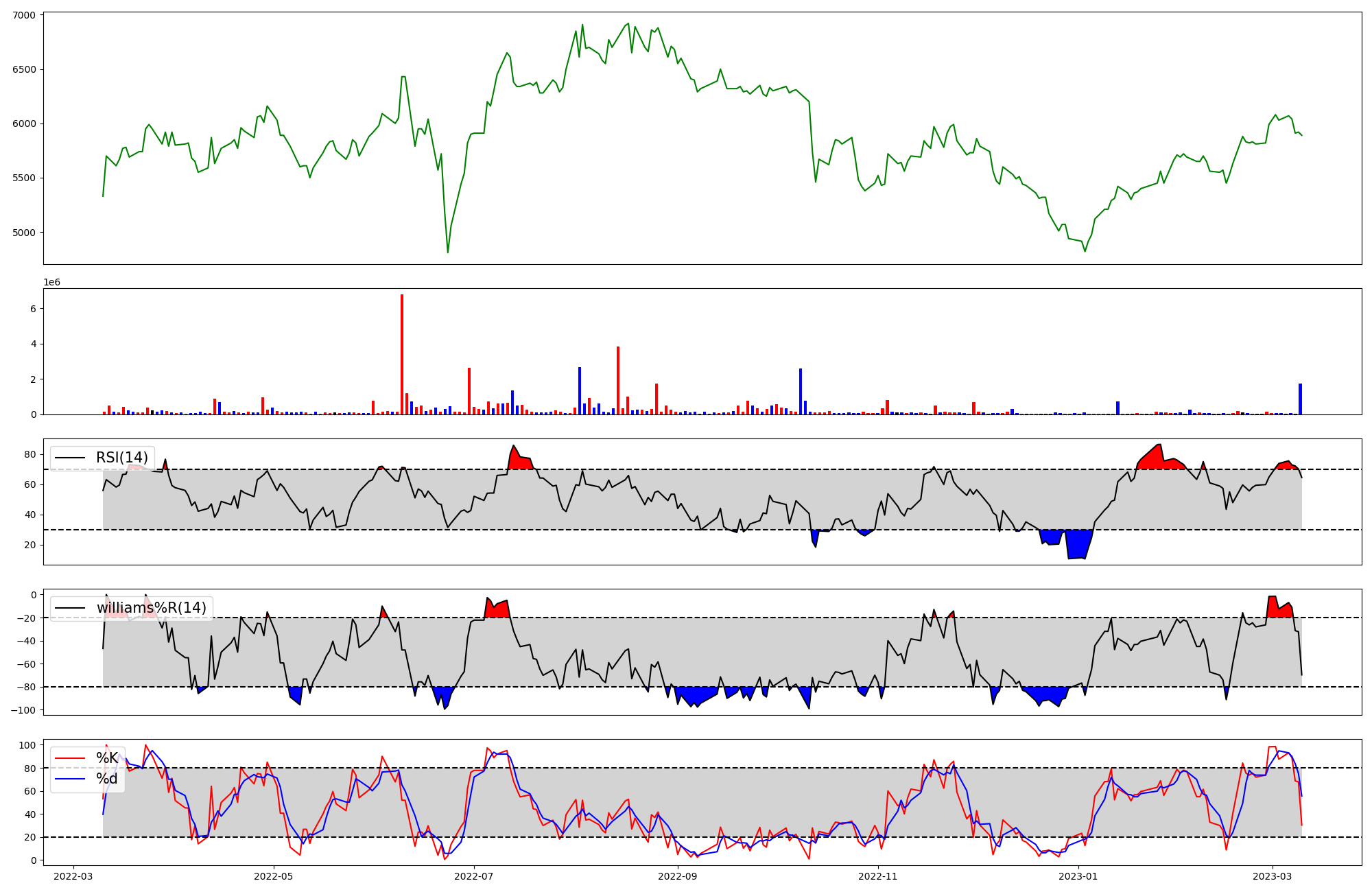Click the williams%R(14) legend label
This screenshot has width=1372, height=892.
151,608
